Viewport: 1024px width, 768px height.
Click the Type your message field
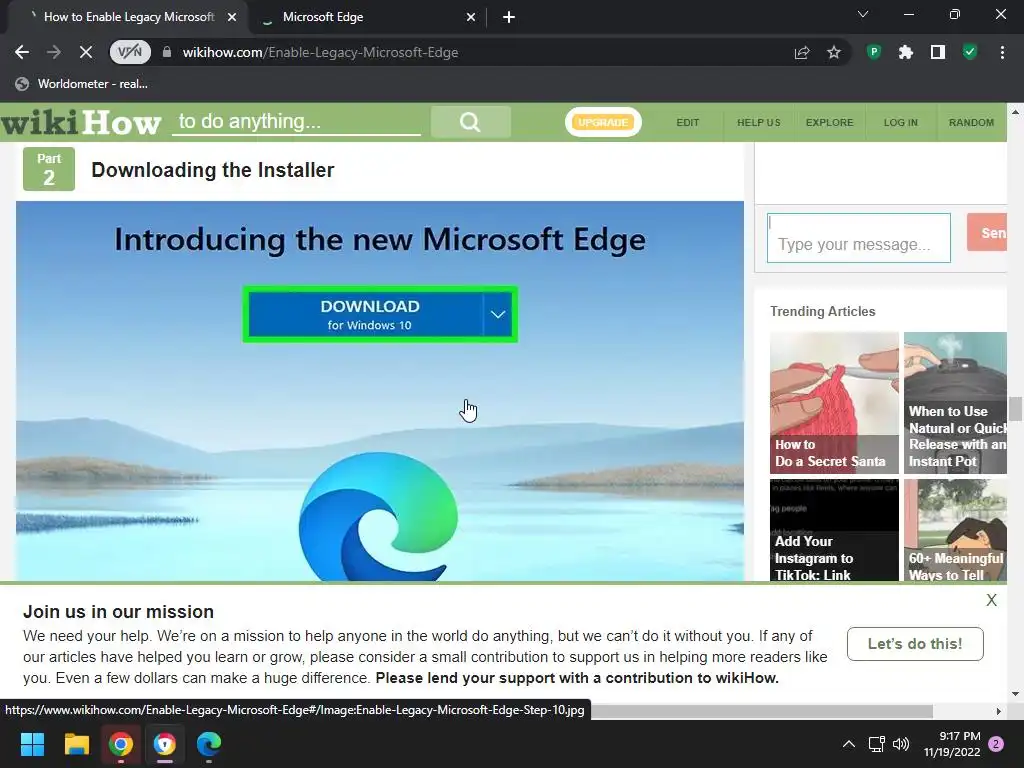coord(858,238)
